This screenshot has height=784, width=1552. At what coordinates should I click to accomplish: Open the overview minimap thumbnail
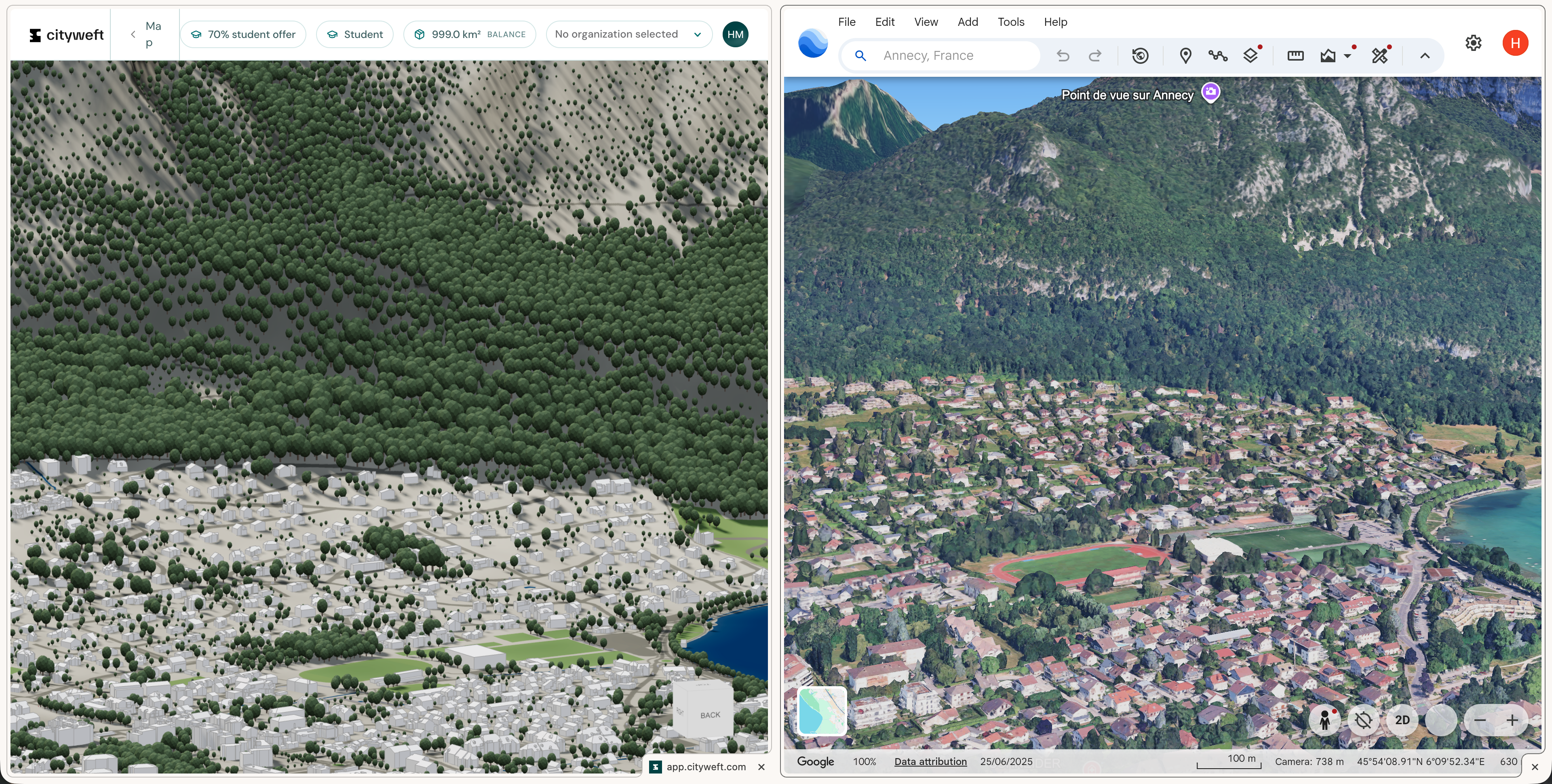point(822,711)
